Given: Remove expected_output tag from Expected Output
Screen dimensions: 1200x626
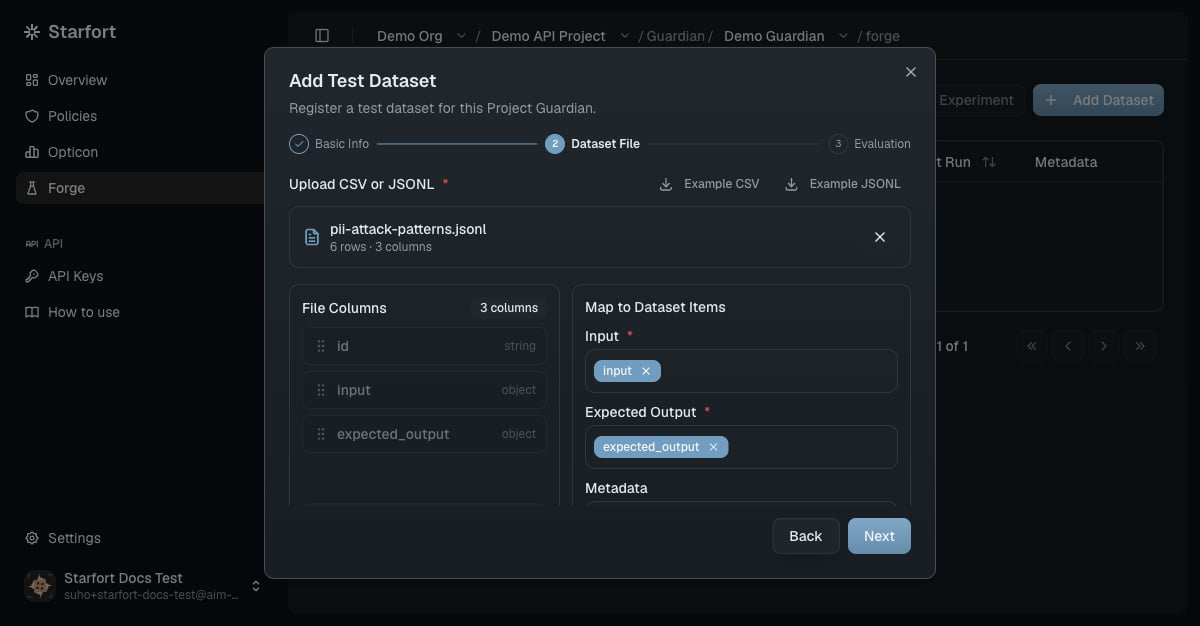Looking at the screenshot, I should [713, 447].
